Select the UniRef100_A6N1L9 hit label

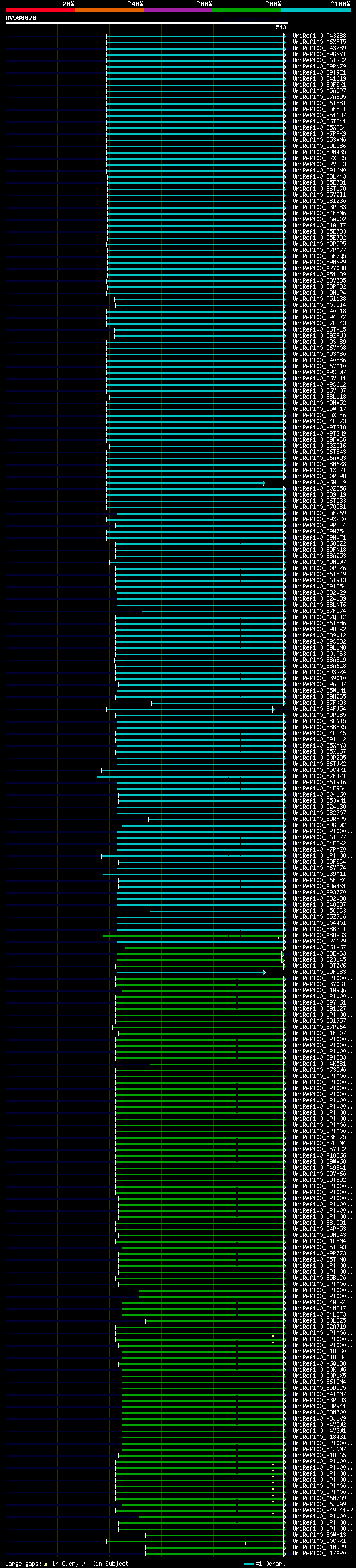[x=319, y=482]
